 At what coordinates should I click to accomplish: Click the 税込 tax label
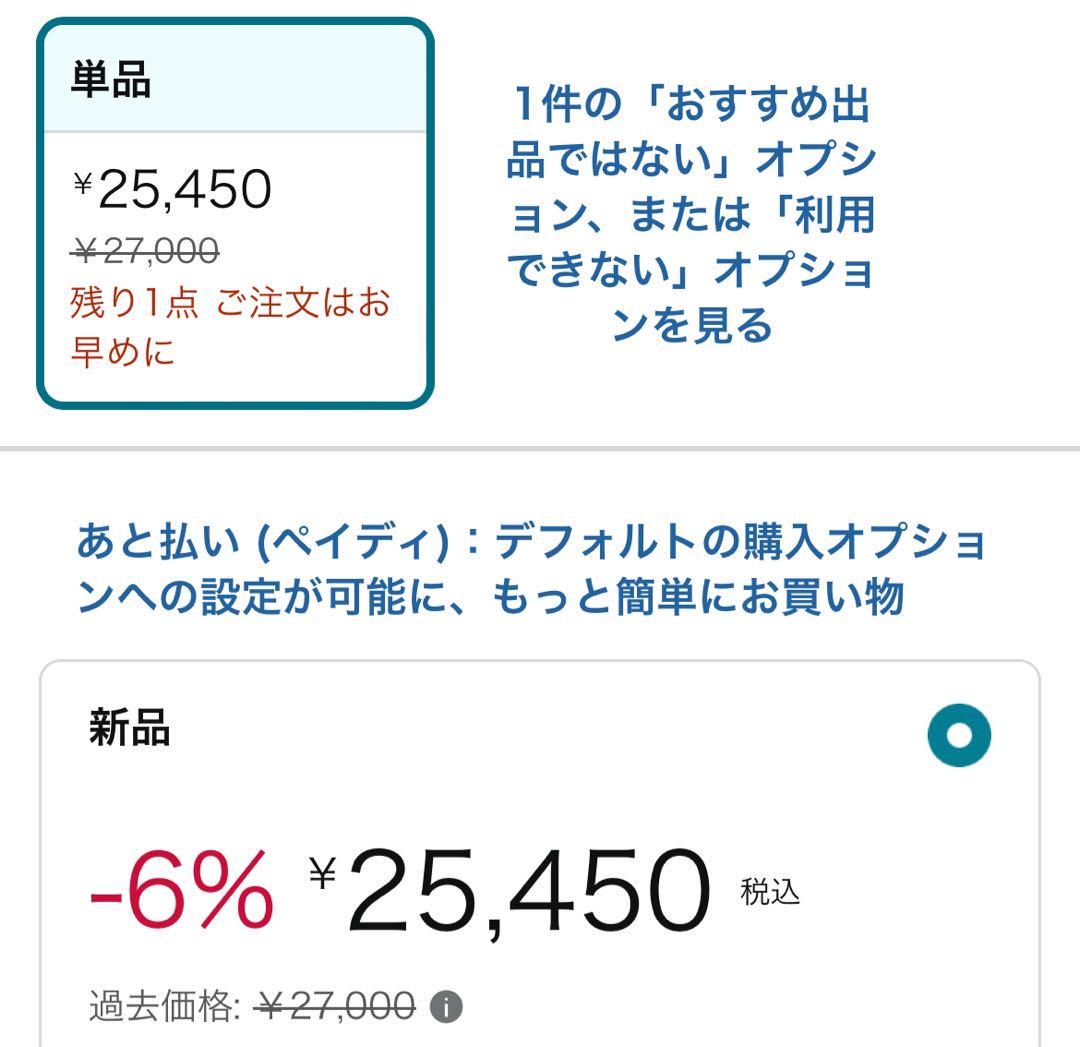[x=770, y=892]
